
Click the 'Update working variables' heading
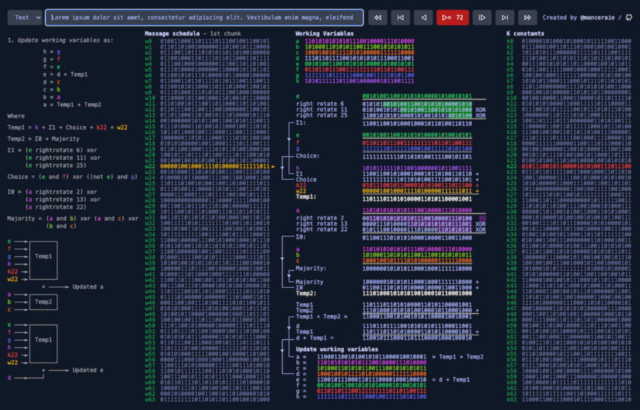tap(337, 349)
